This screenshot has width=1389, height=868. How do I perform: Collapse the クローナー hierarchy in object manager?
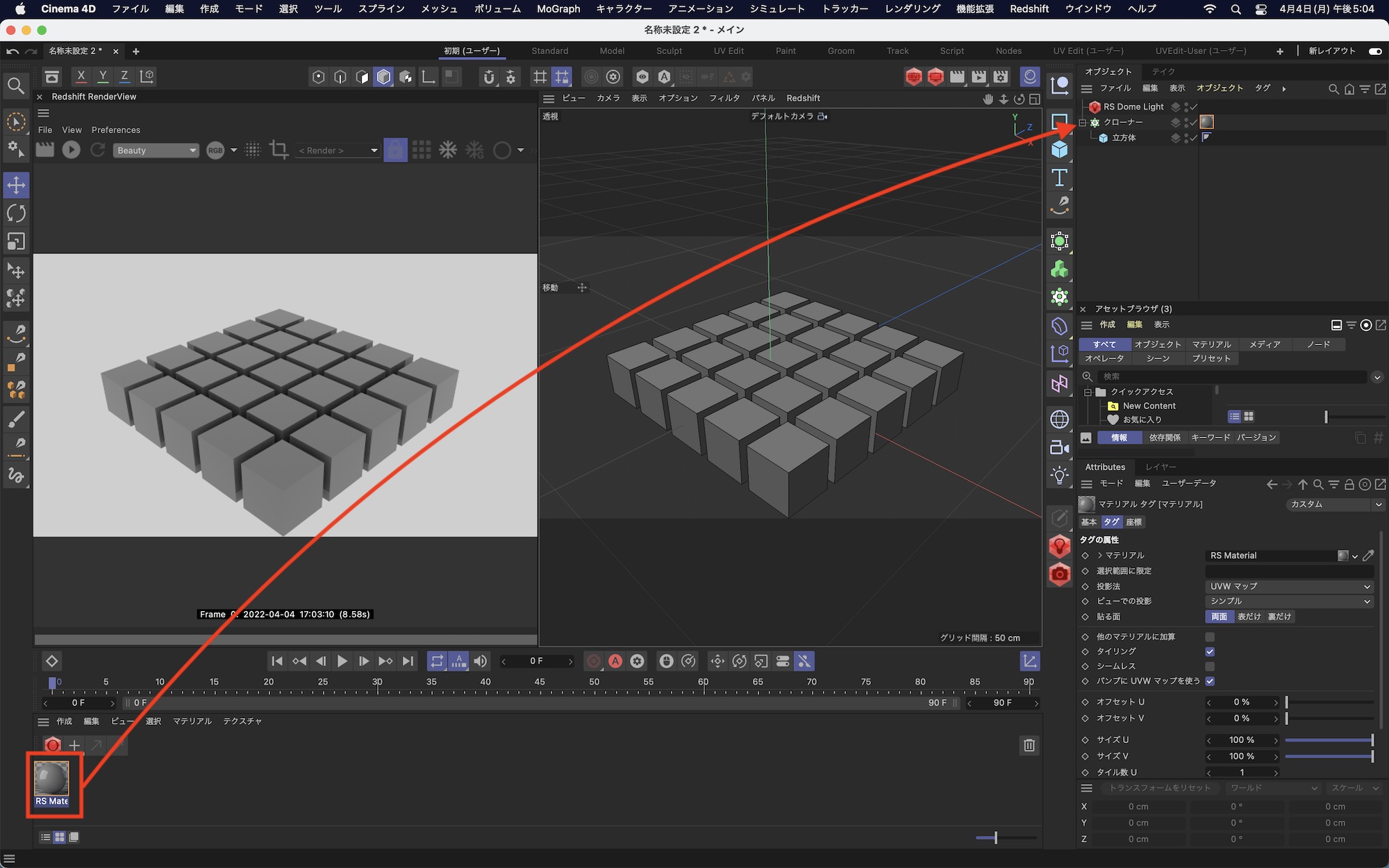pos(1081,122)
